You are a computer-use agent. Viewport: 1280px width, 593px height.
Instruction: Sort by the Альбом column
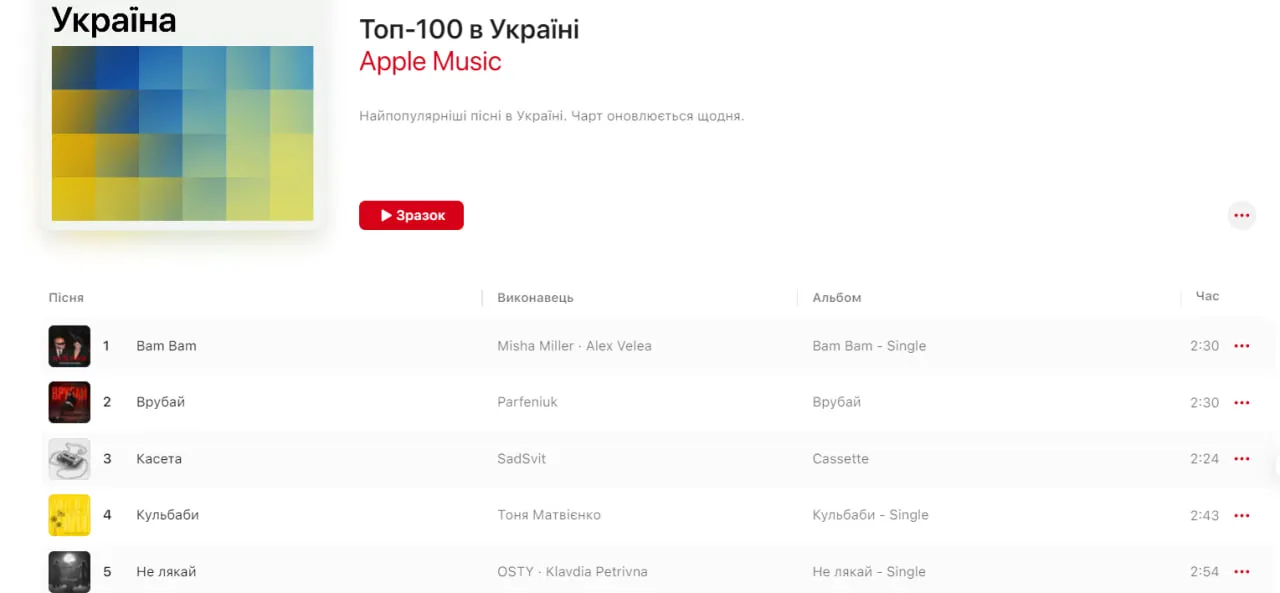(x=836, y=297)
